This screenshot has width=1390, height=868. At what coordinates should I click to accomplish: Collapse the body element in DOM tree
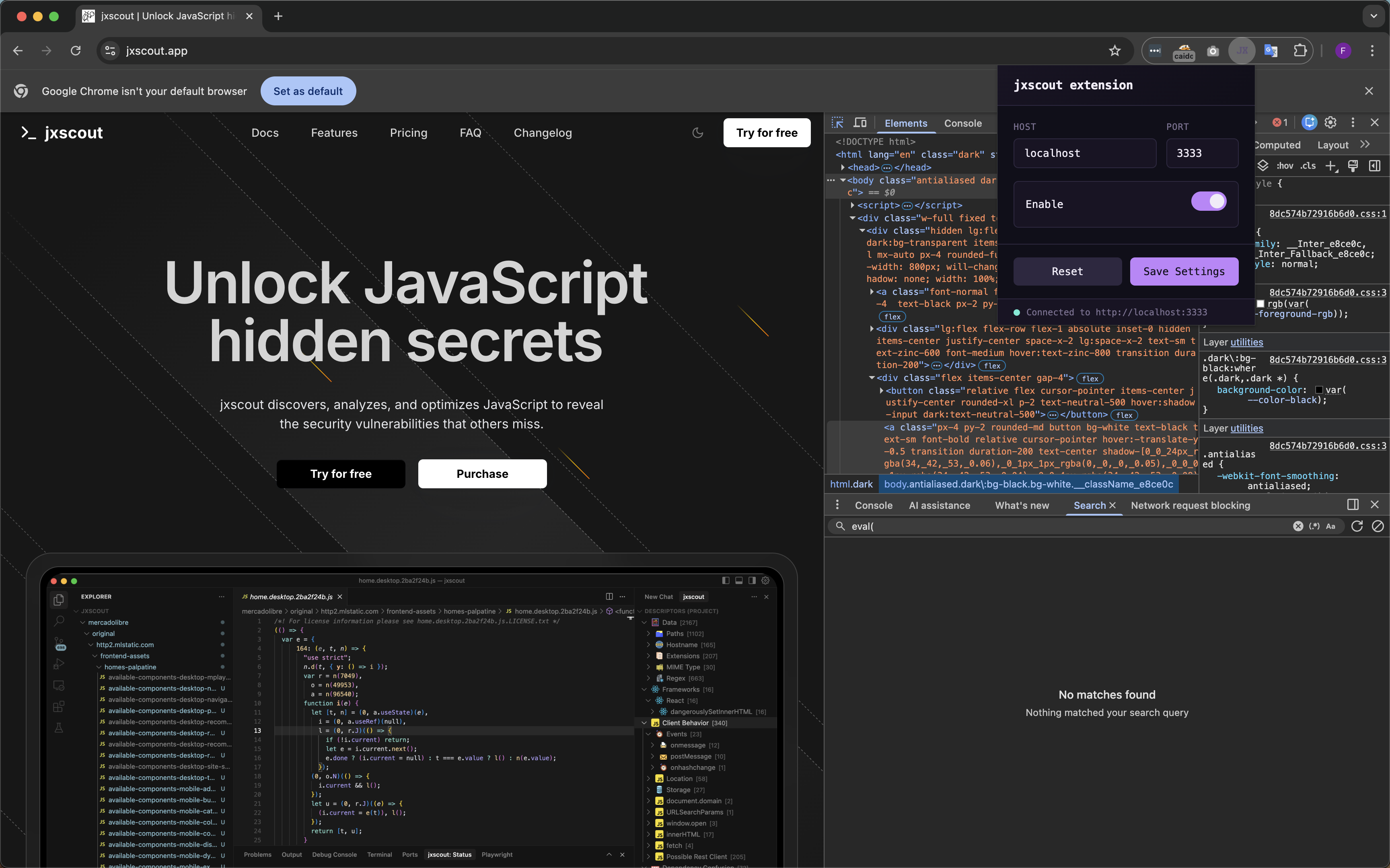[x=843, y=180]
